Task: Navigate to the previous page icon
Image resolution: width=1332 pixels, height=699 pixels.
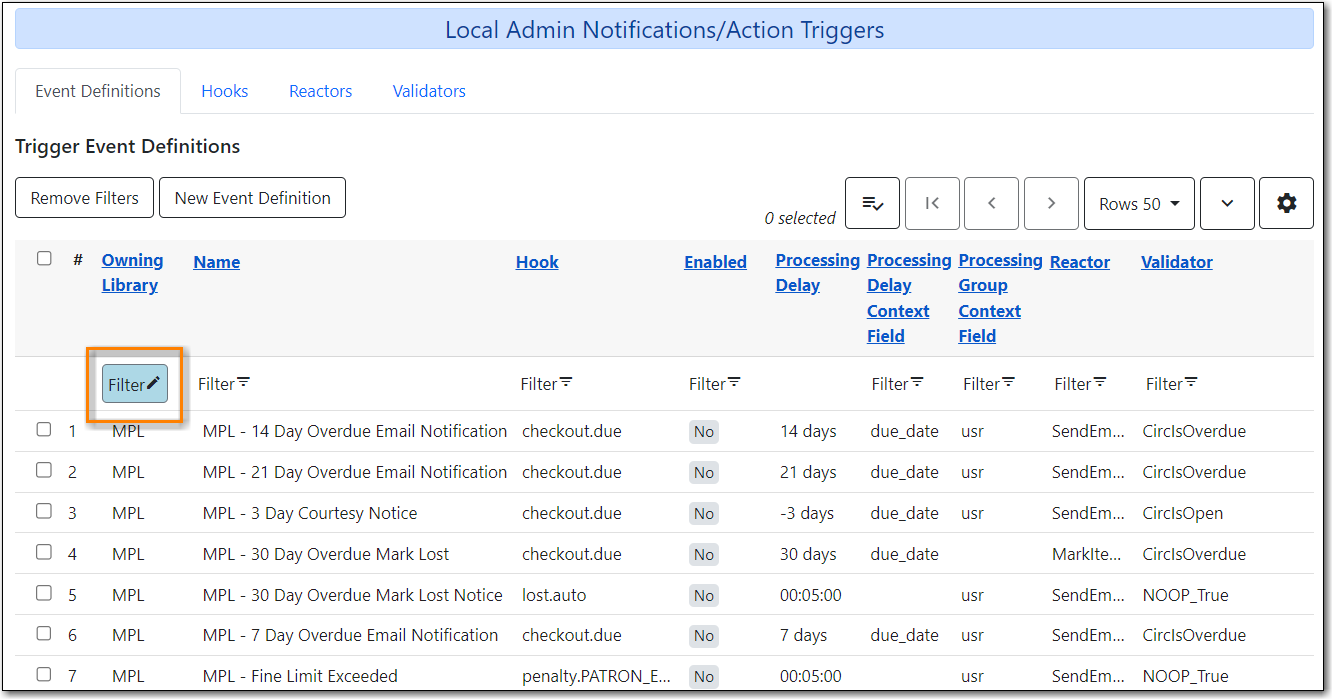Action: 991,203
